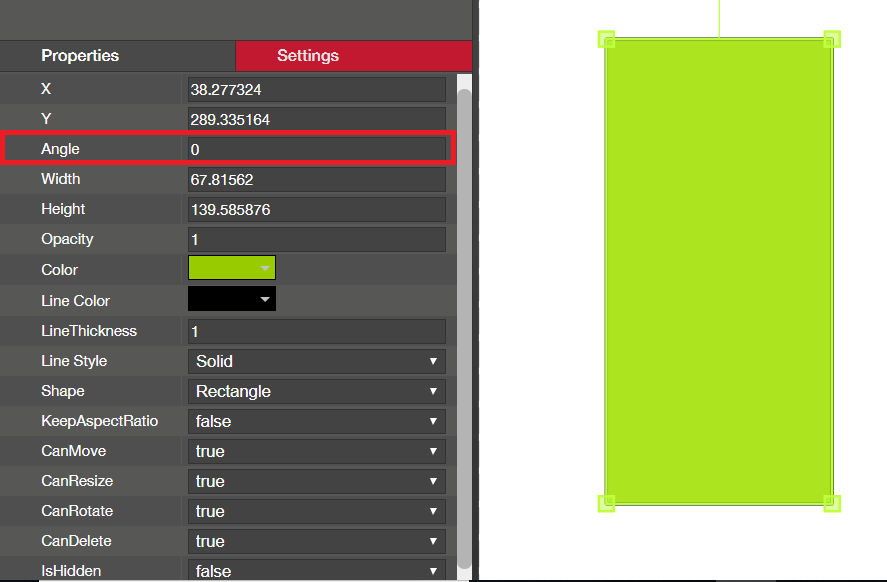Click the bottom-right resize handle of rectangle
This screenshot has height=582, width=887.
click(x=831, y=502)
